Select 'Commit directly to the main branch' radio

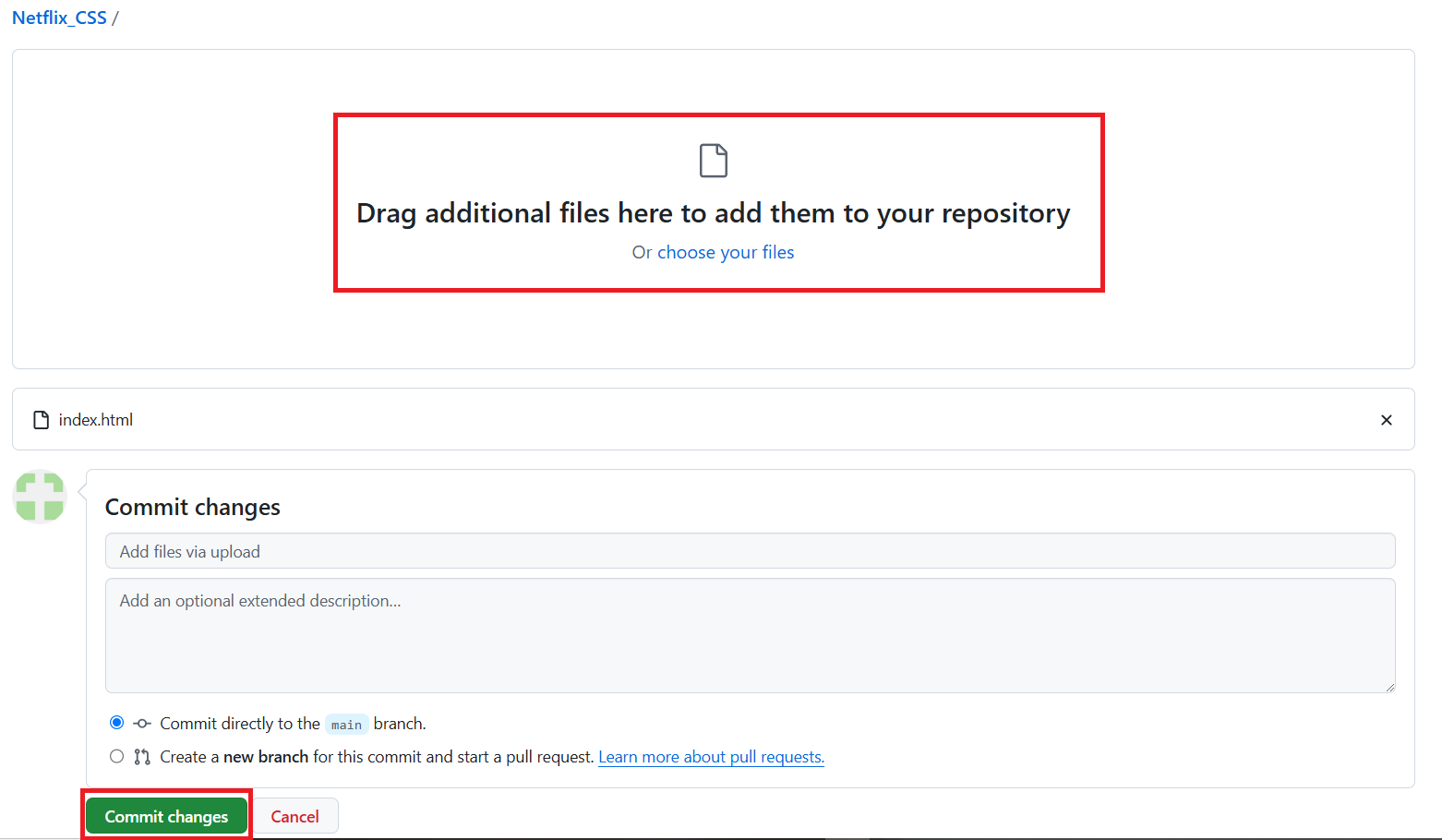click(116, 723)
